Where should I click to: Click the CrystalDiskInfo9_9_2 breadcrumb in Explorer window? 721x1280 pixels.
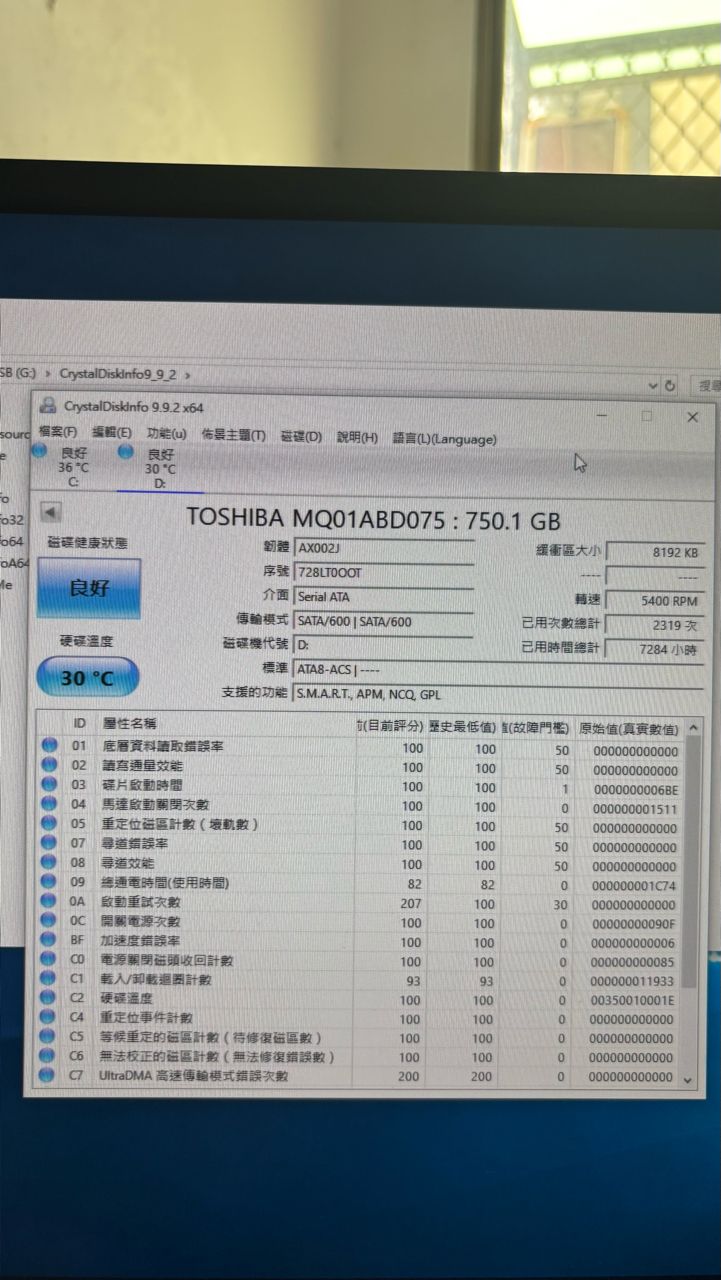[118, 373]
